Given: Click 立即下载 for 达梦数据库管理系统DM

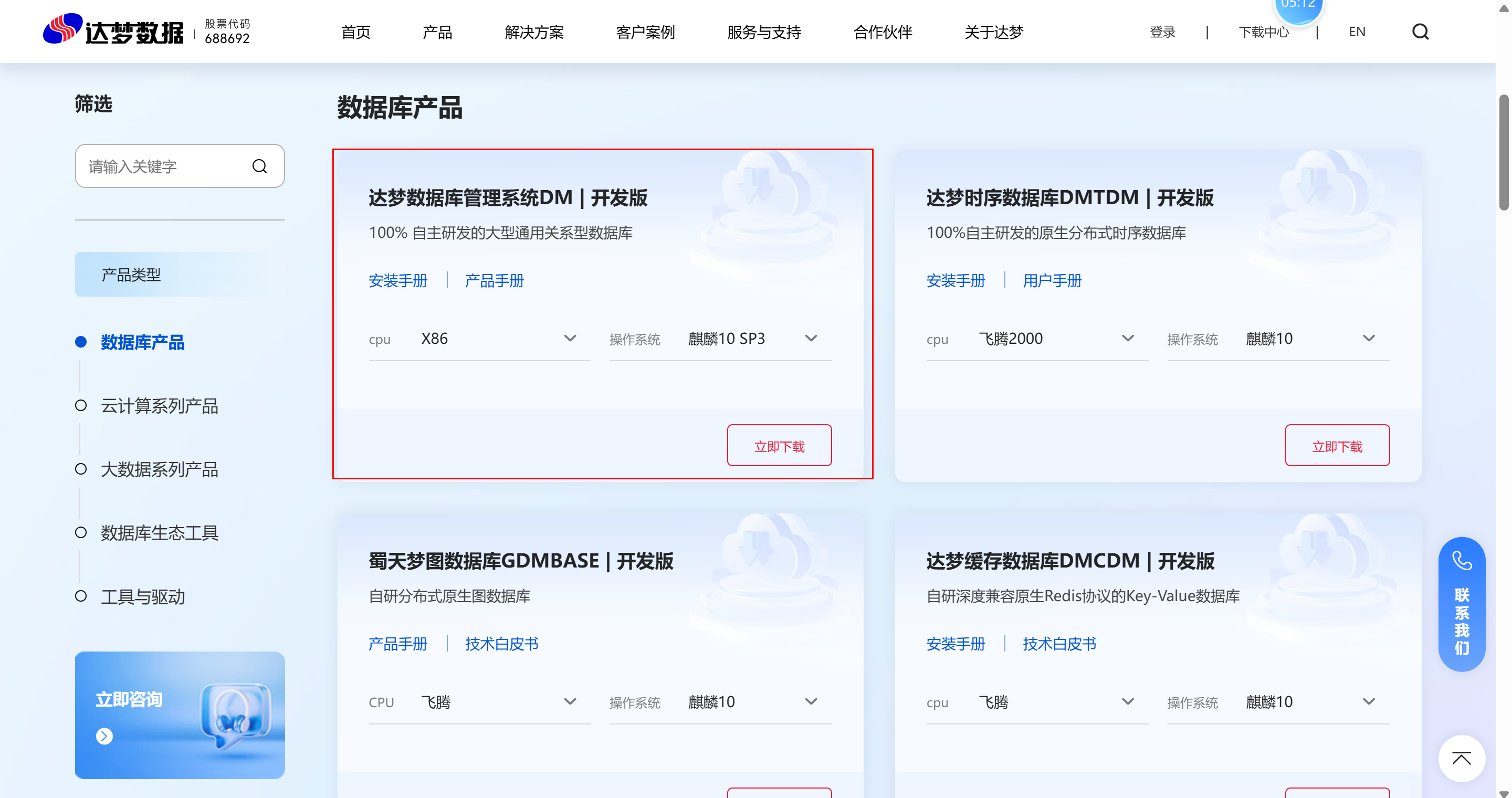Looking at the screenshot, I should pyautogui.click(x=779, y=445).
